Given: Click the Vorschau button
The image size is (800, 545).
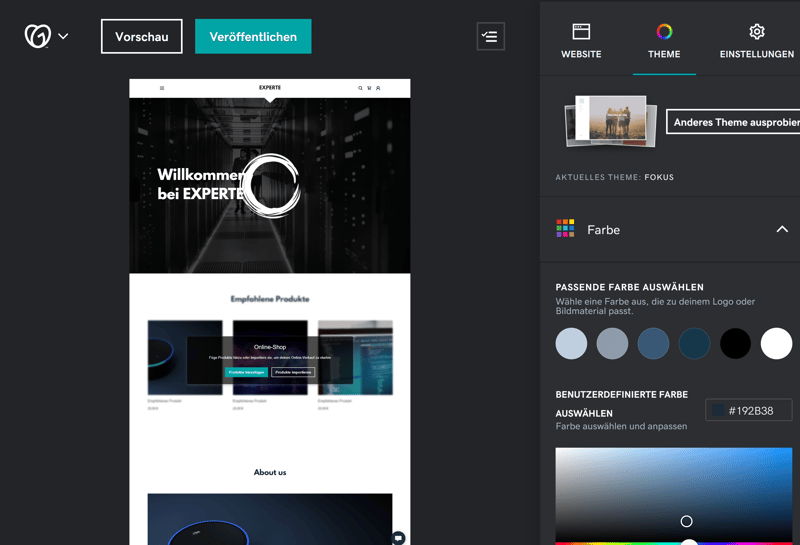Looking at the screenshot, I should tap(142, 36).
